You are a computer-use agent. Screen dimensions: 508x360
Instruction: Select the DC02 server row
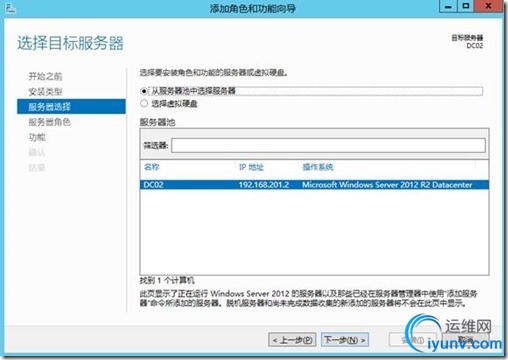(x=314, y=185)
